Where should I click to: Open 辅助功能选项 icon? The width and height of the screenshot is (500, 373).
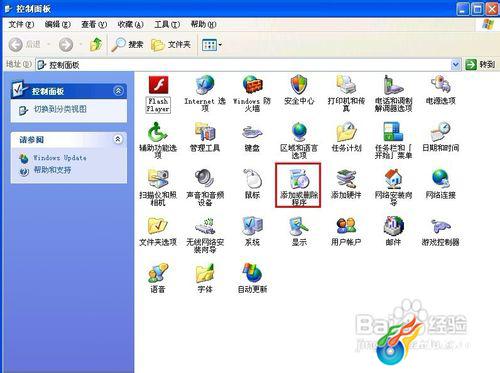(158, 140)
